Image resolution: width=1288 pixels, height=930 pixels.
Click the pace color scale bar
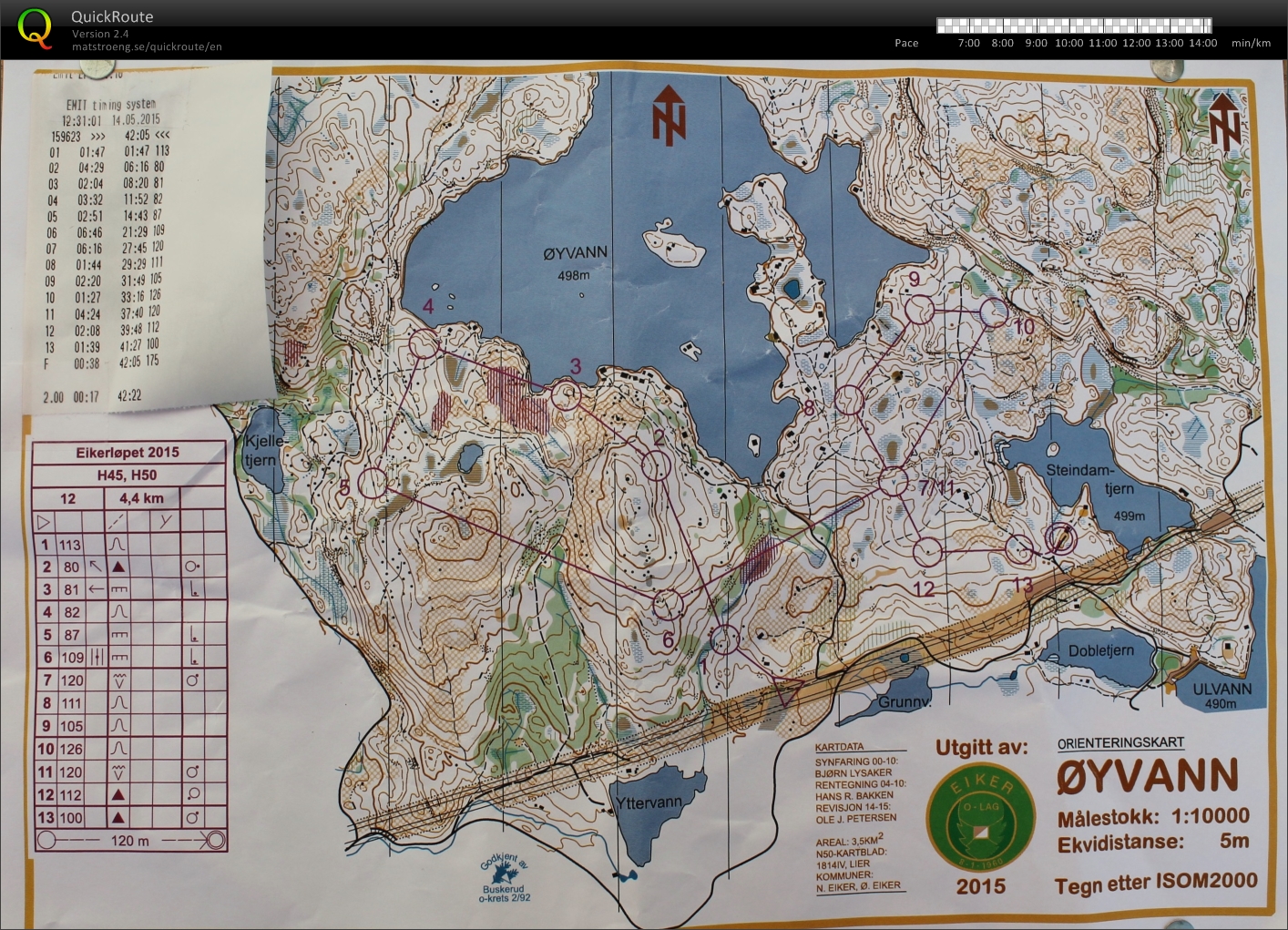1074,26
